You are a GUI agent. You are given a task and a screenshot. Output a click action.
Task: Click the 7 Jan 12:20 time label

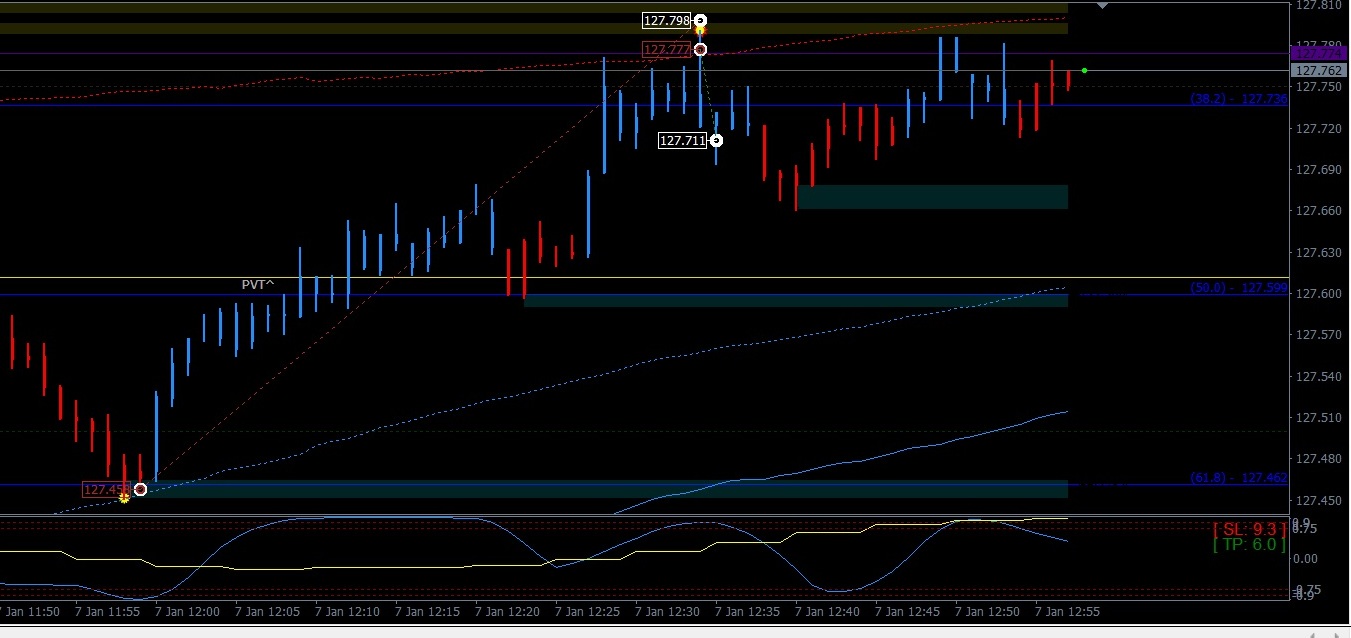click(x=507, y=610)
